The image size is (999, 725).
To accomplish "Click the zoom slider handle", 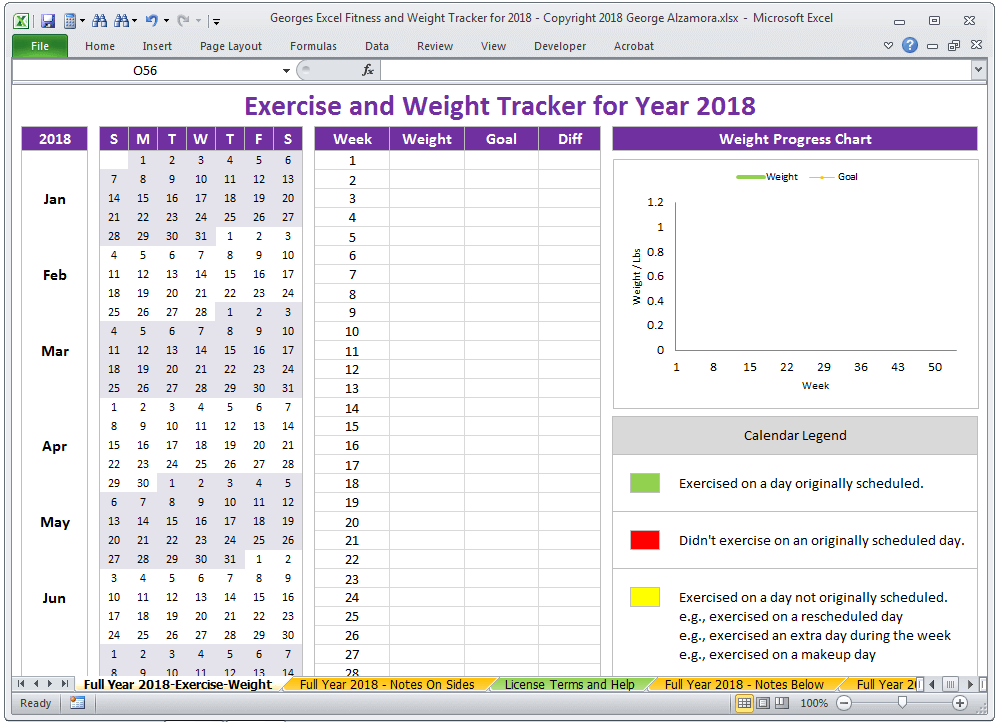I will tap(902, 703).
